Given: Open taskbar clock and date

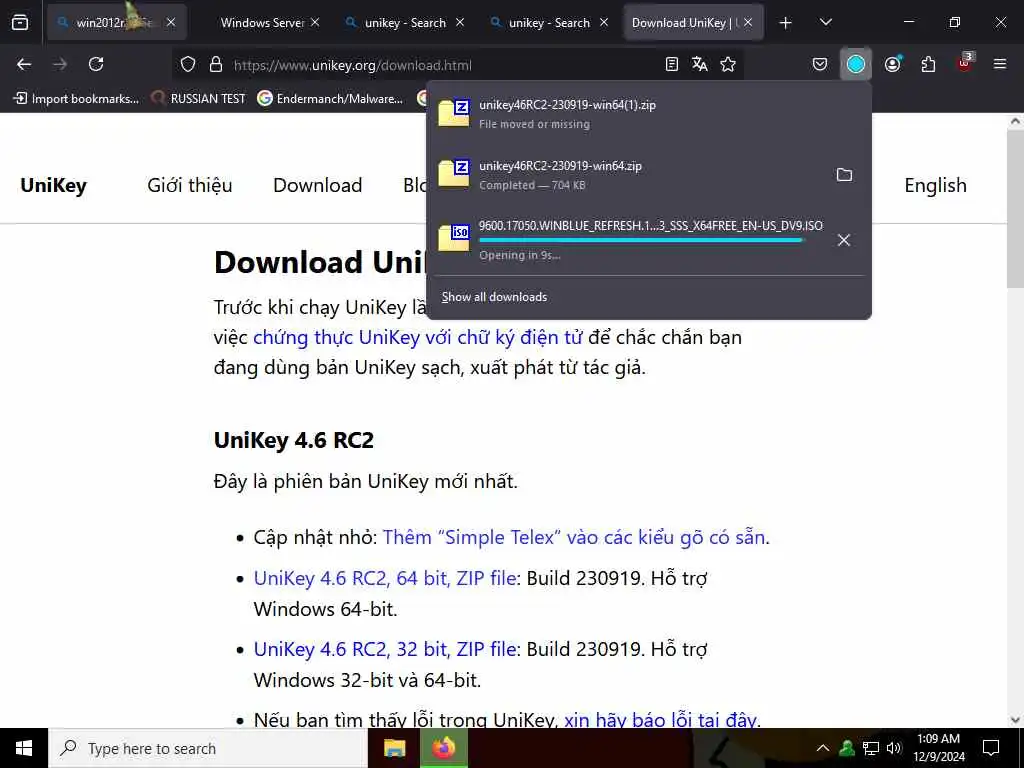Looking at the screenshot, I should click(938, 748).
